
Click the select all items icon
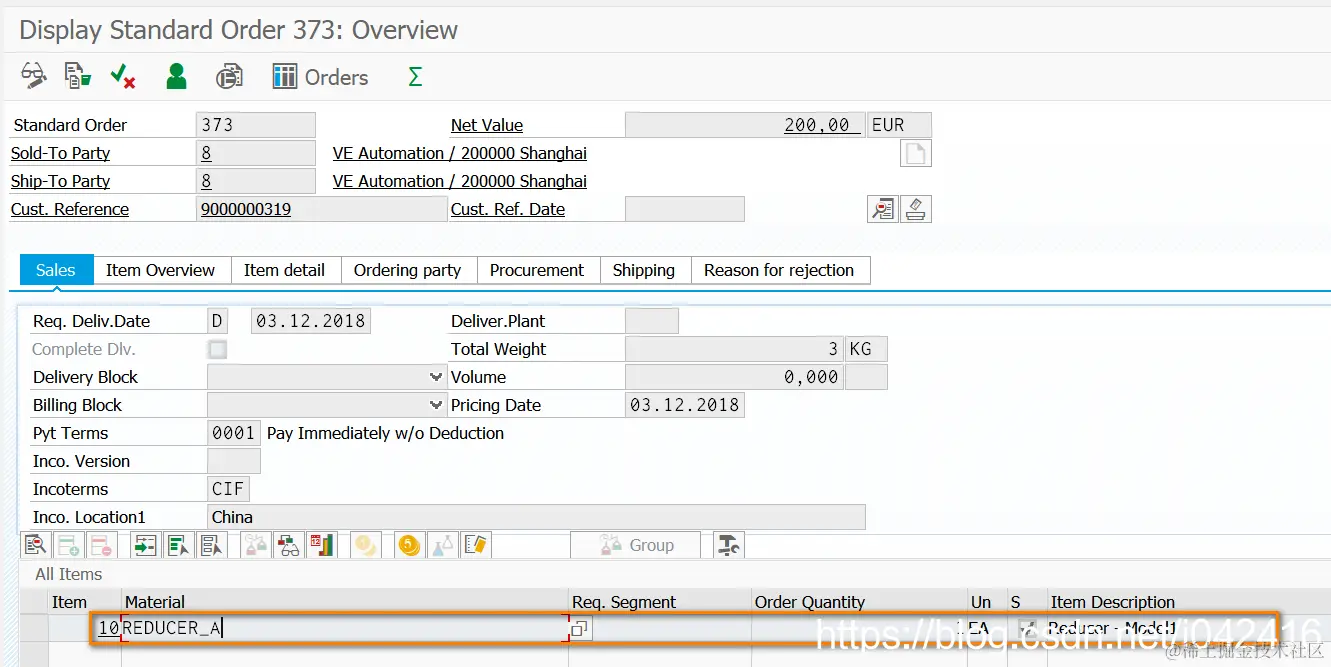(179, 545)
